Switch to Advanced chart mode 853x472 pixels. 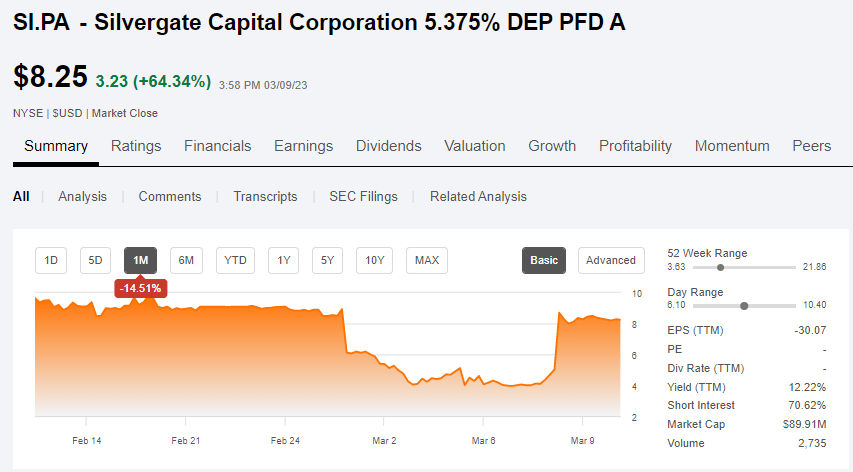pyautogui.click(x=611, y=260)
